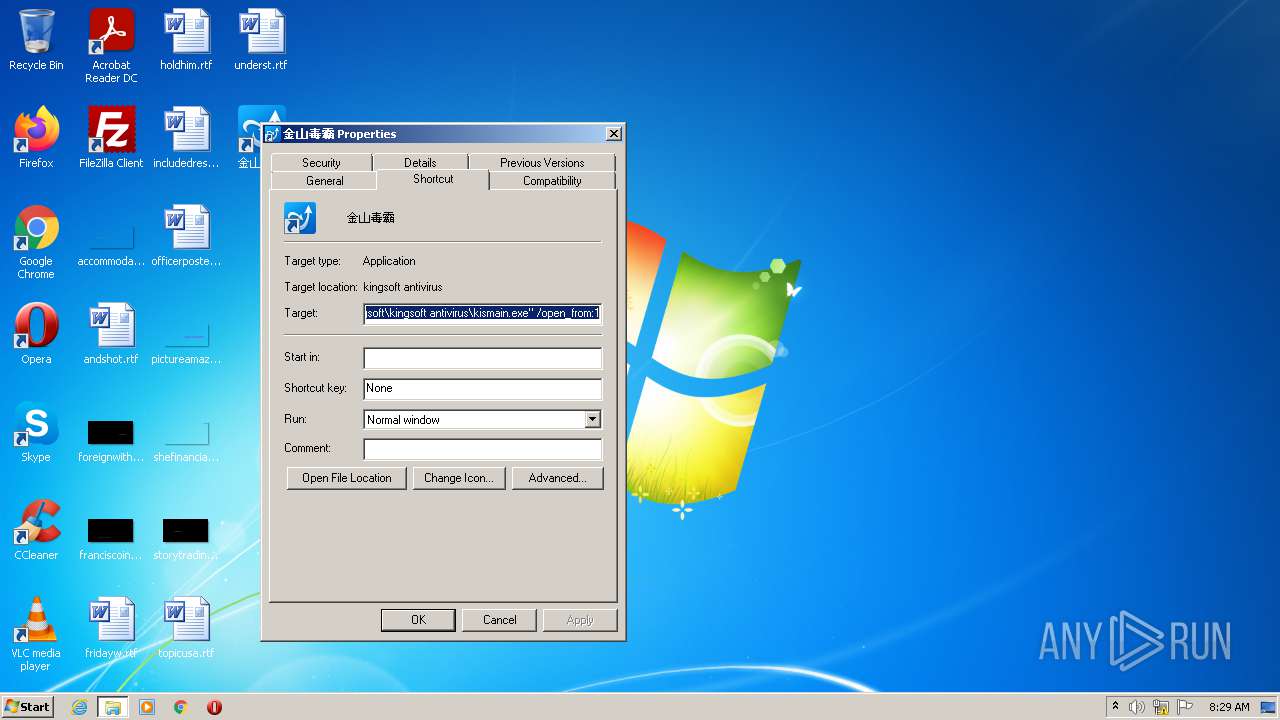This screenshot has width=1280, height=720.
Task: Click the Change Icon button
Action: (459, 478)
